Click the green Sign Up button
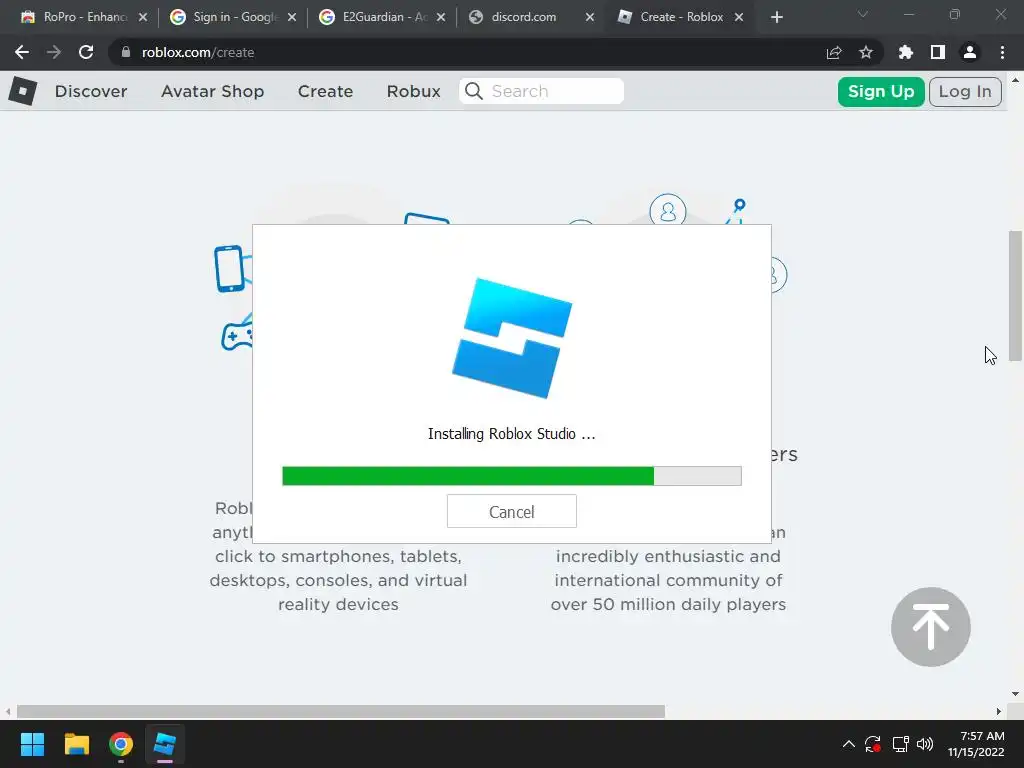Viewport: 1024px width, 768px height. [880, 91]
